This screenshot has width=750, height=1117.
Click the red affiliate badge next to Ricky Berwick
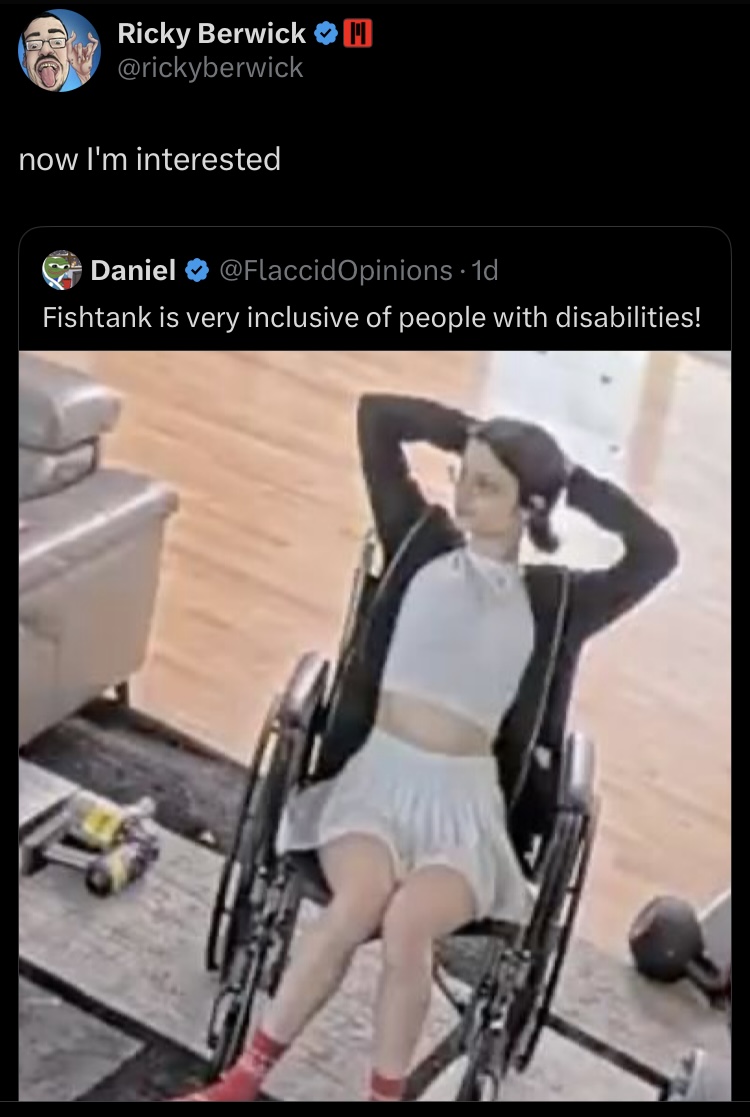358,33
